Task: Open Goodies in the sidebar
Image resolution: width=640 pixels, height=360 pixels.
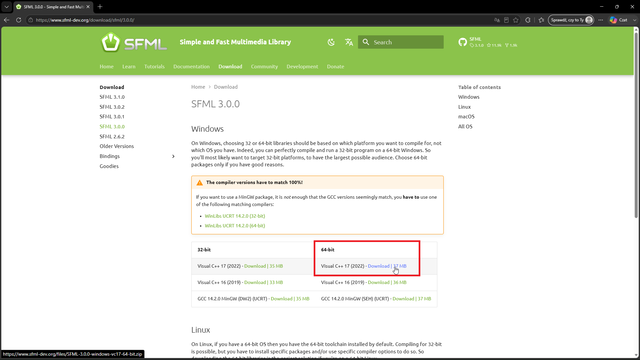Action: point(109,166)
